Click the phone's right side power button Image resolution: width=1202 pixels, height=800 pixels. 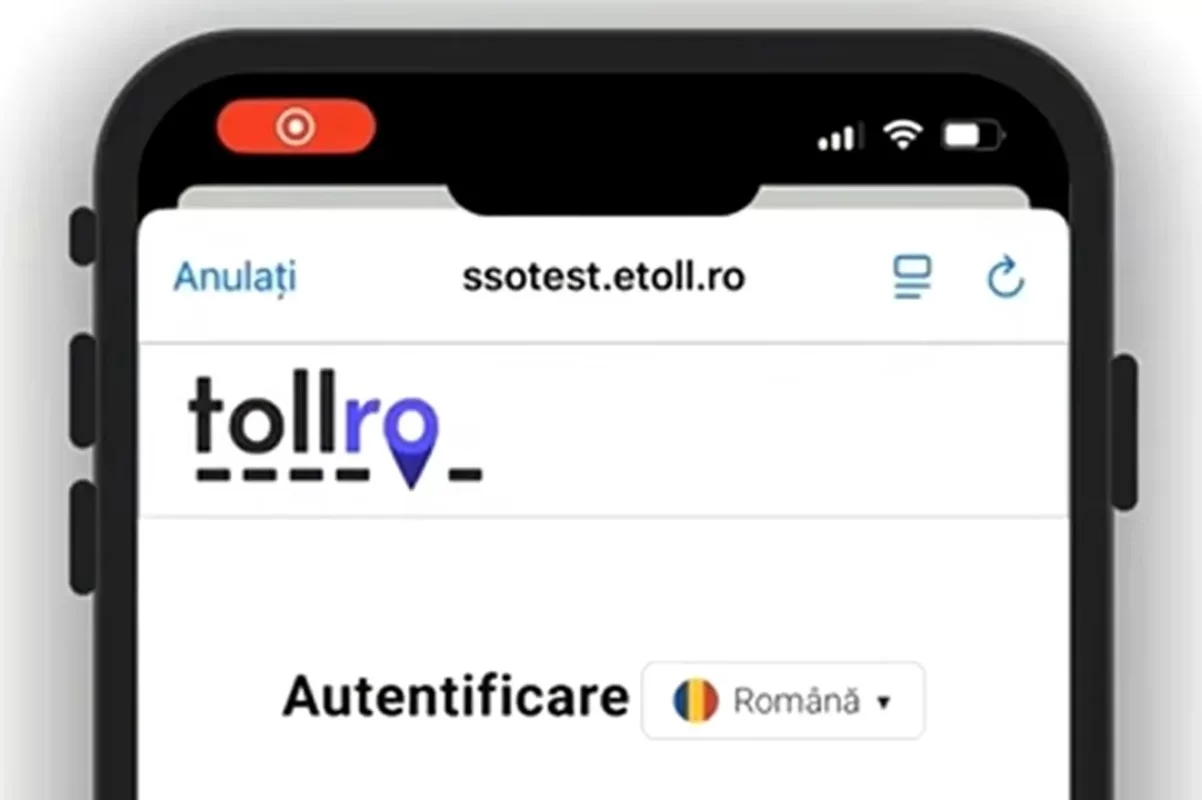[1125, 432]
